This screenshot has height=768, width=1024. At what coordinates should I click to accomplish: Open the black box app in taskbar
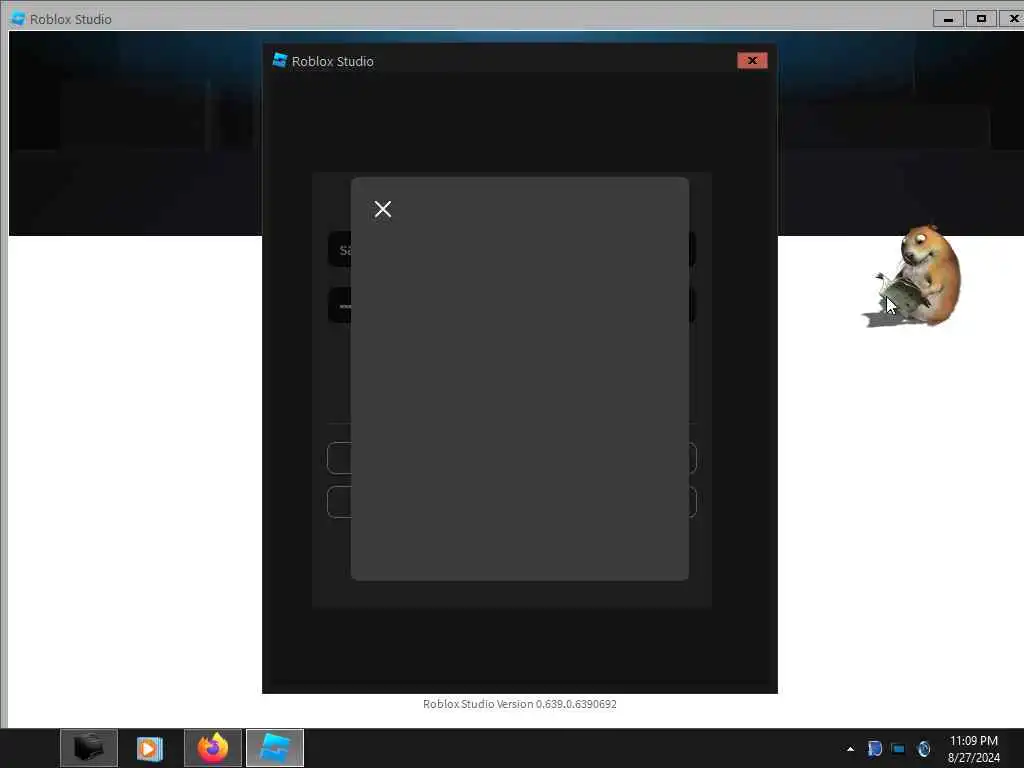(89, 748)
